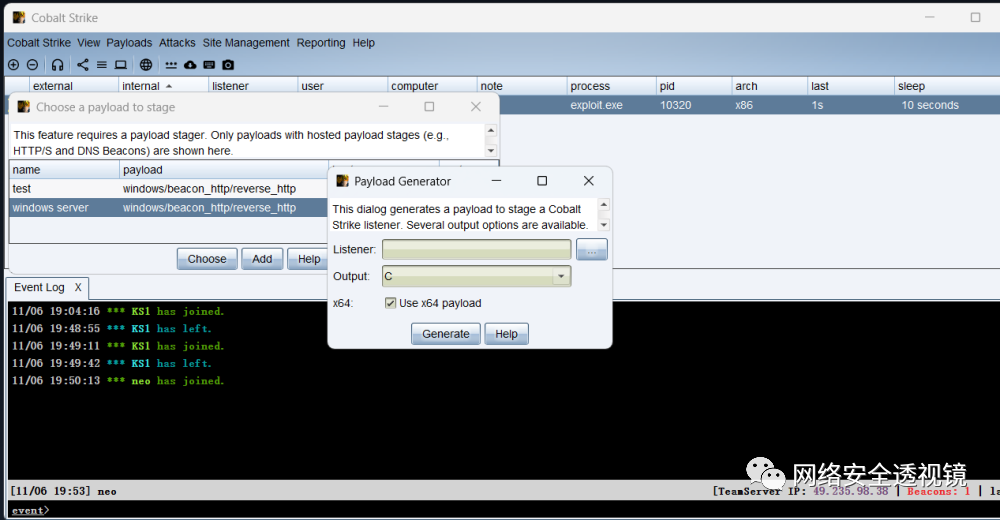
Task: Sort by the internal column header
Action: [x=163, y=85]
